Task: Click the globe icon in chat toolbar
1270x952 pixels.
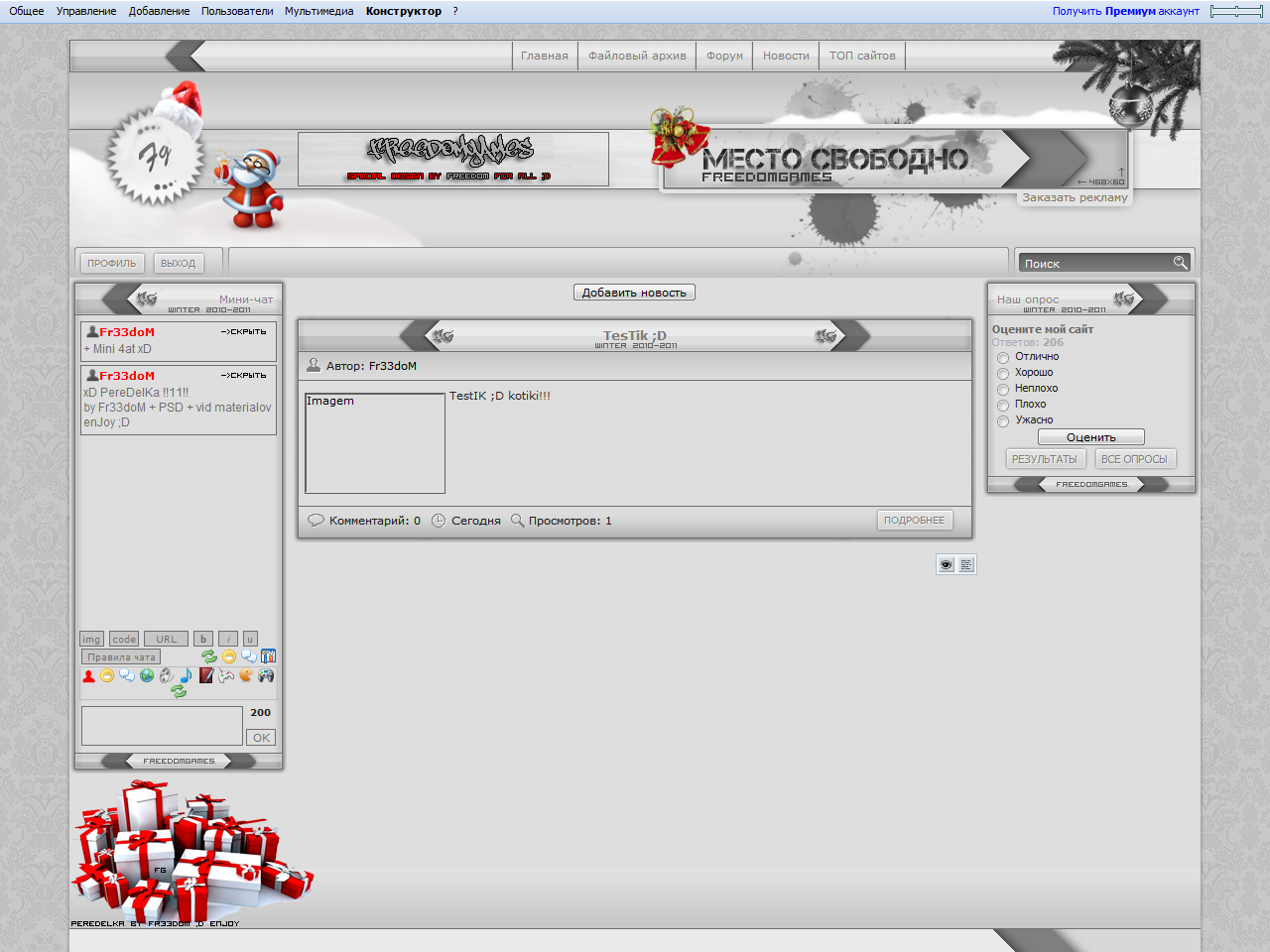Action: click(147, 676)
